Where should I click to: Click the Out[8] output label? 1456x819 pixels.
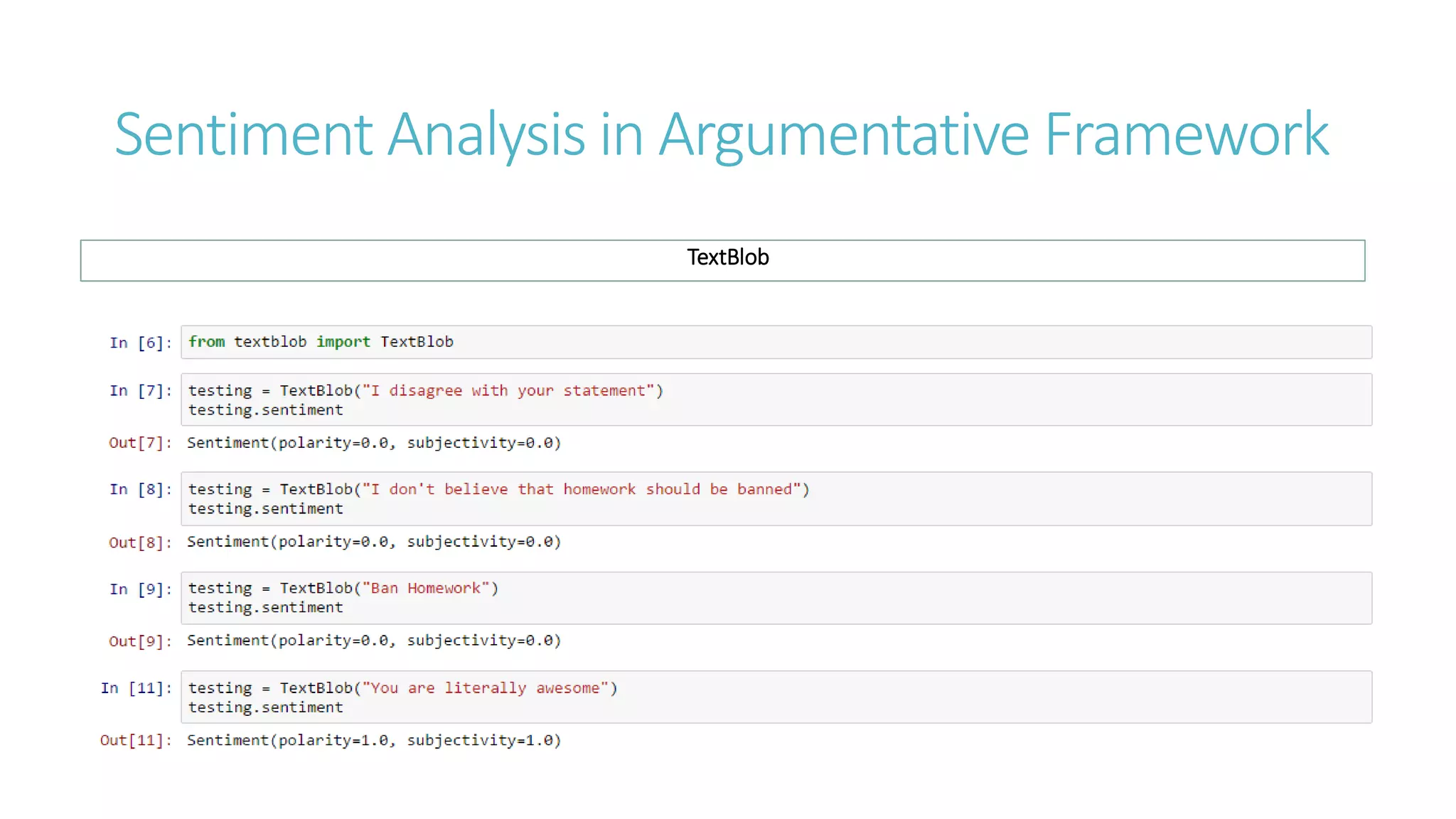click(140, 542)
